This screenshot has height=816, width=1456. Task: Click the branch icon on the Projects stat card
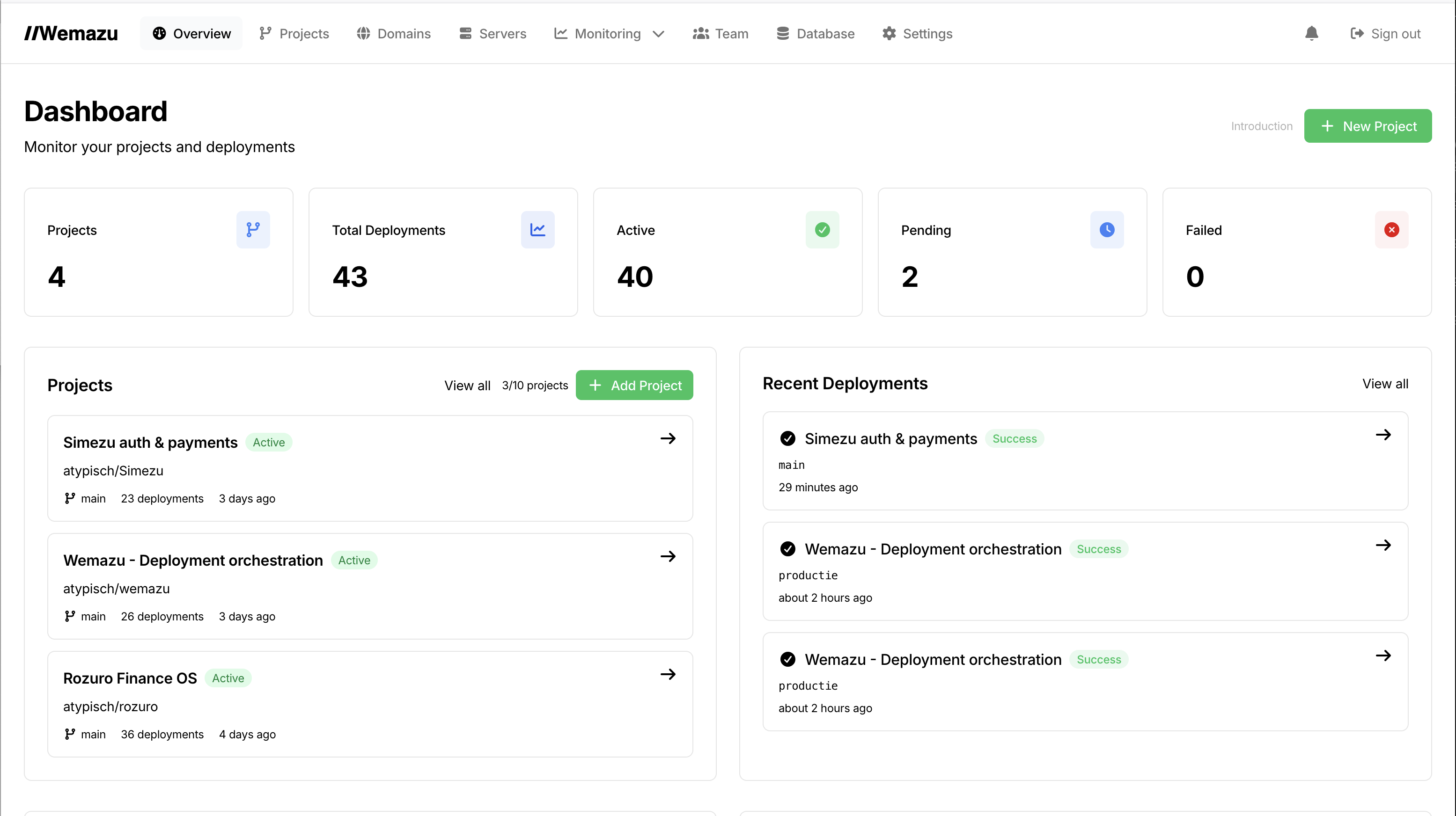pos(253,229)
